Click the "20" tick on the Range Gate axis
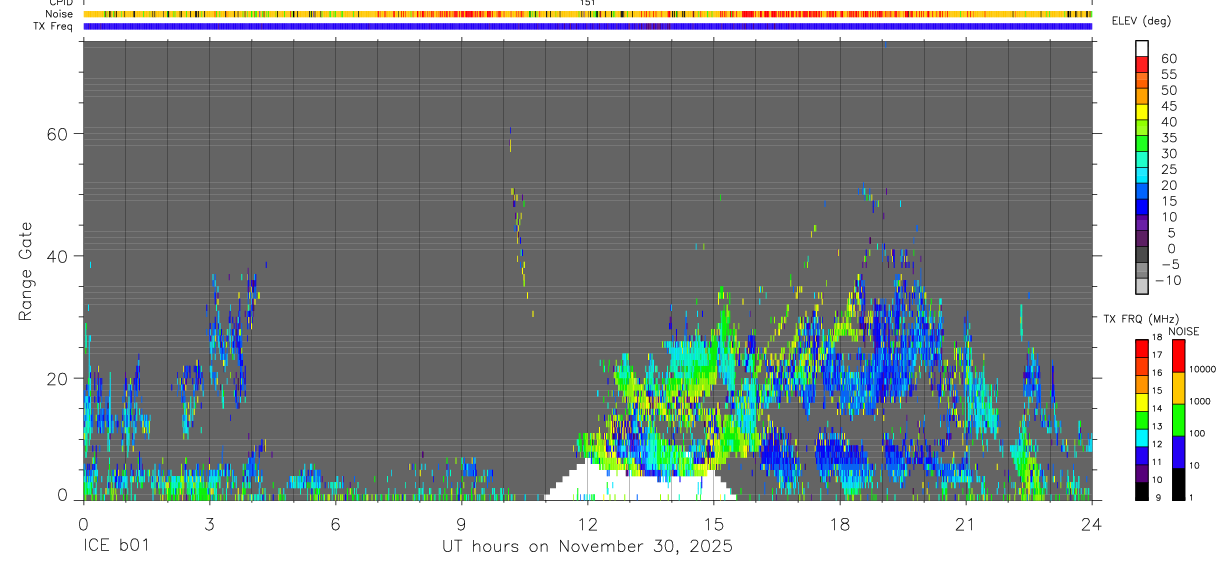The width and height of the screenshot is (1228, 567). pos(56,378)
